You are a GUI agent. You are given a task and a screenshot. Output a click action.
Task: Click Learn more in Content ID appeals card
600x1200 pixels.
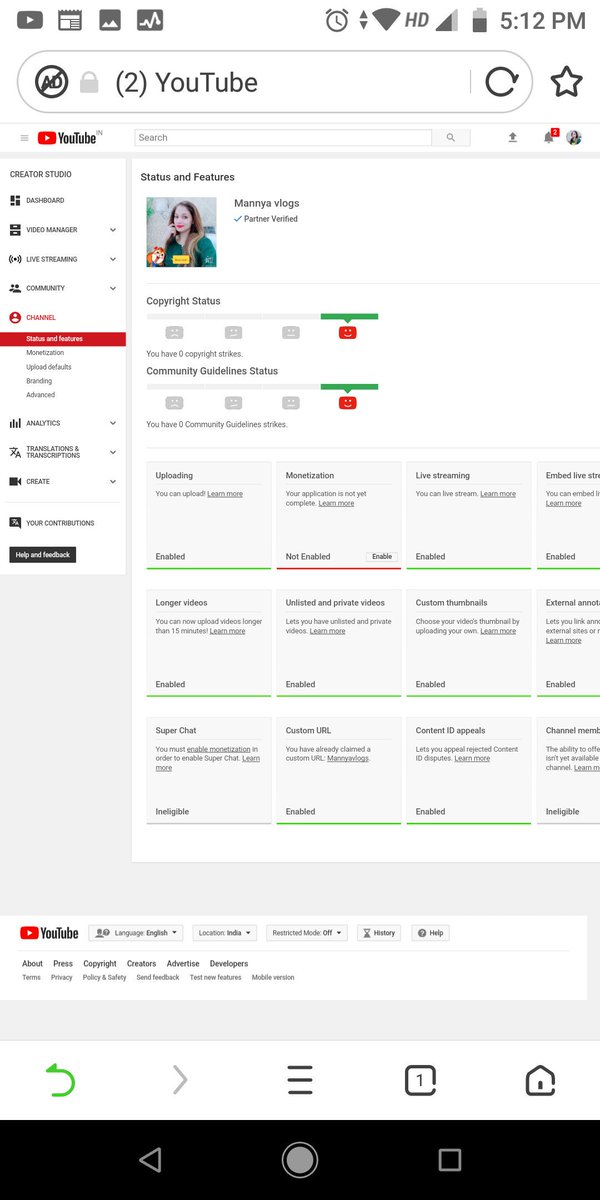coord(472,758)
